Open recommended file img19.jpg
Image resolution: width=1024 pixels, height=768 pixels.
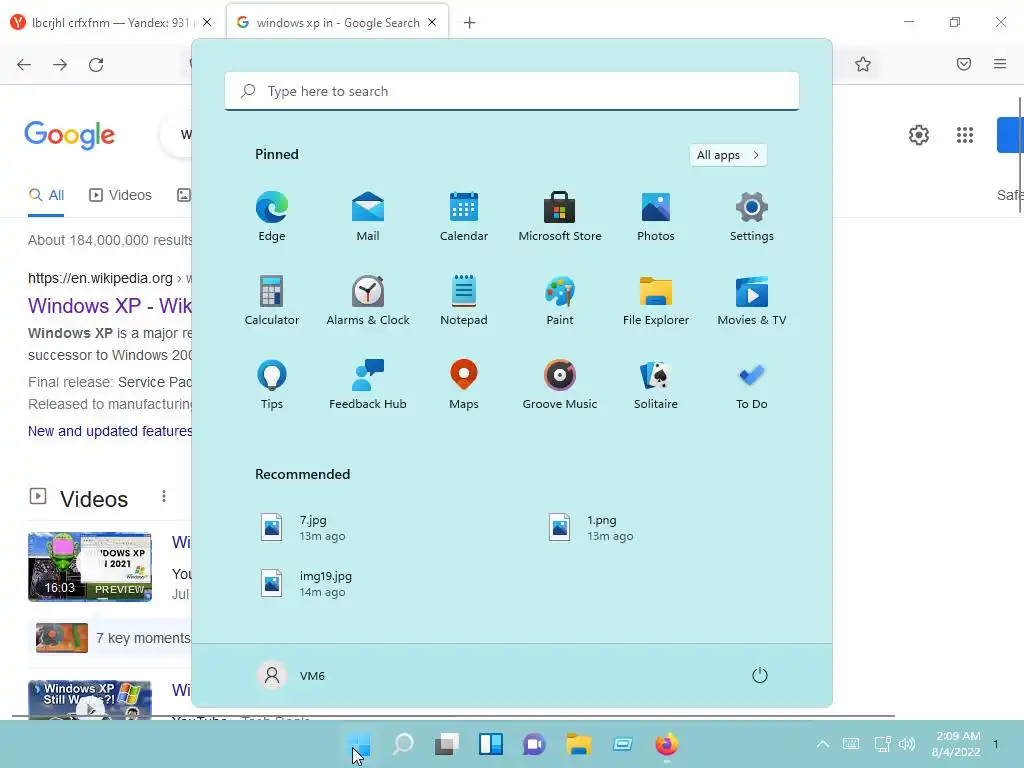[x=307, y=584]
